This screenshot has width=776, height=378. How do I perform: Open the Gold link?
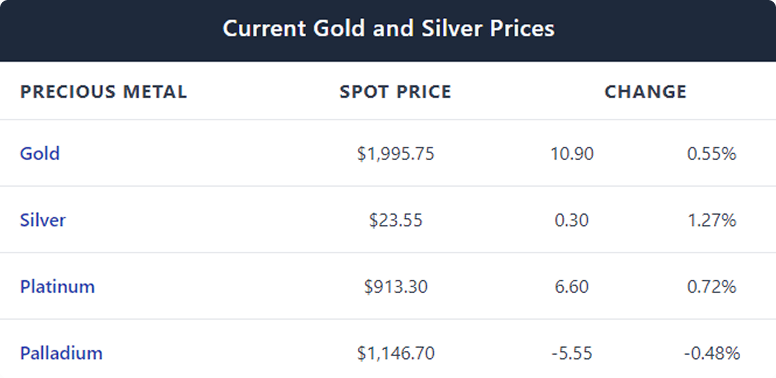click(40, 153)
